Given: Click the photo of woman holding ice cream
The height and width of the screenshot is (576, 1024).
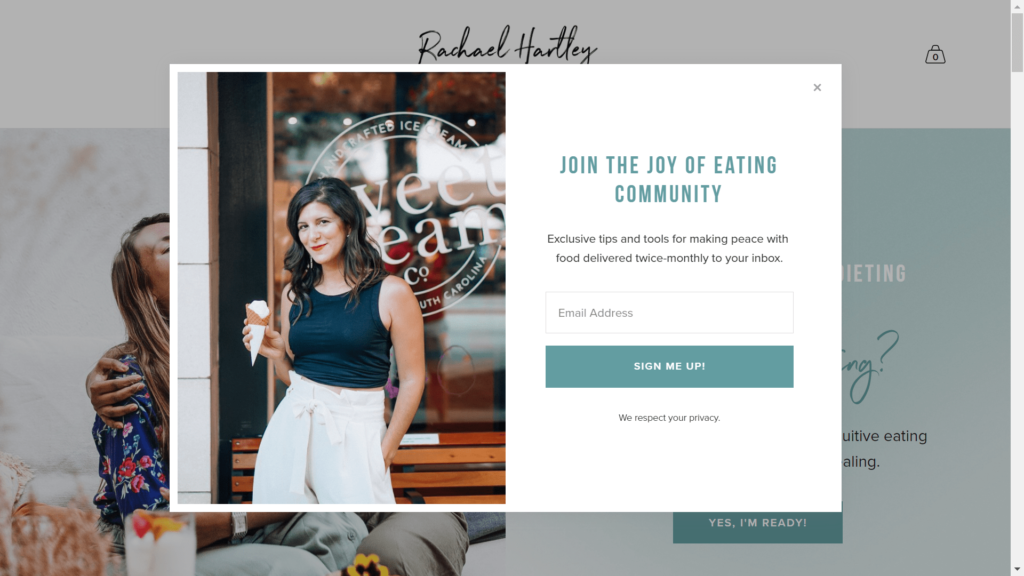Looking at the screenshot, I should (x=342, y=287).
